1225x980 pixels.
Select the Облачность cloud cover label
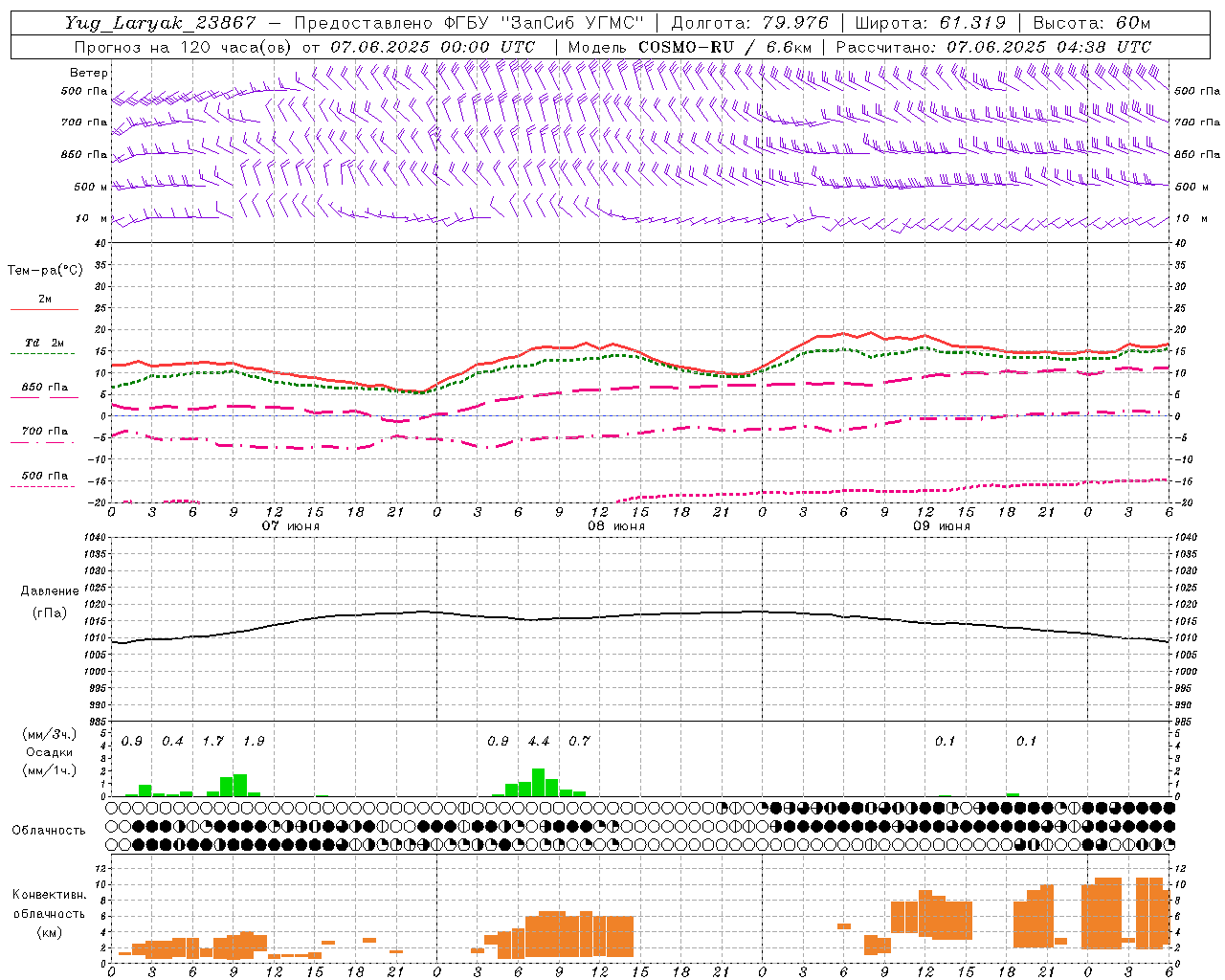tap(49, 830)
